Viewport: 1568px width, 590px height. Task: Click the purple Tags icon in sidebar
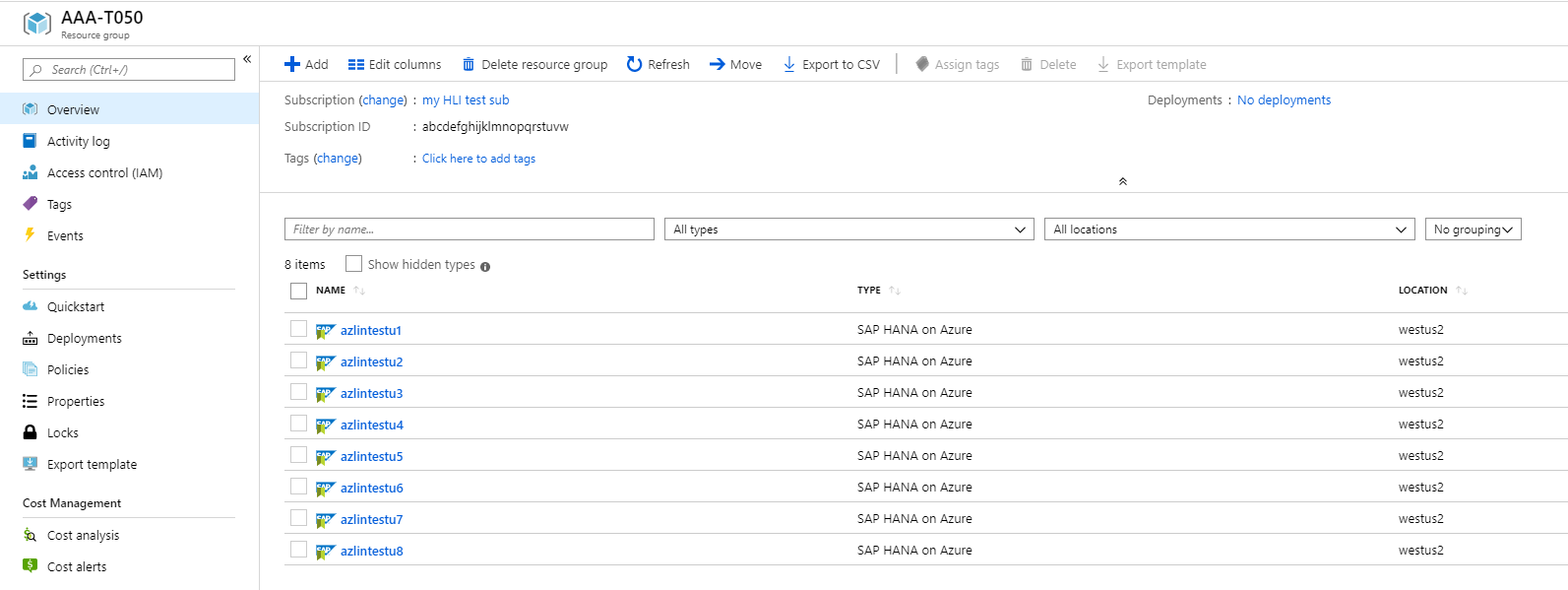pyautogui.click(x=31, y=204)
